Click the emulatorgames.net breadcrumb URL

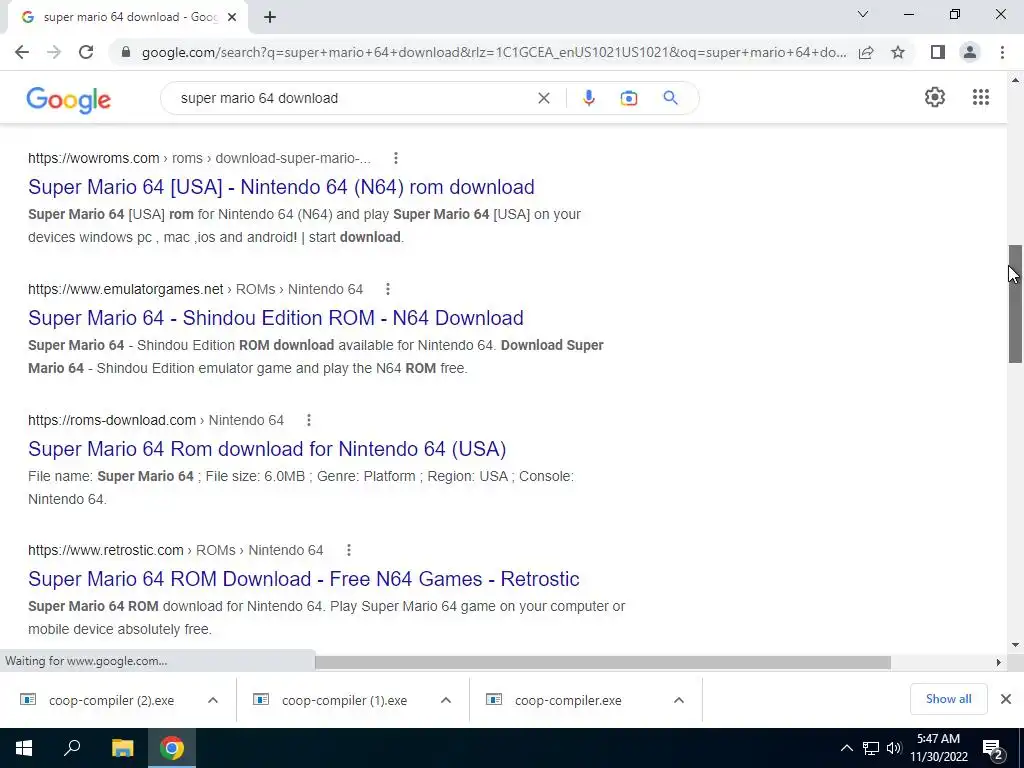(x=195, y=289)
